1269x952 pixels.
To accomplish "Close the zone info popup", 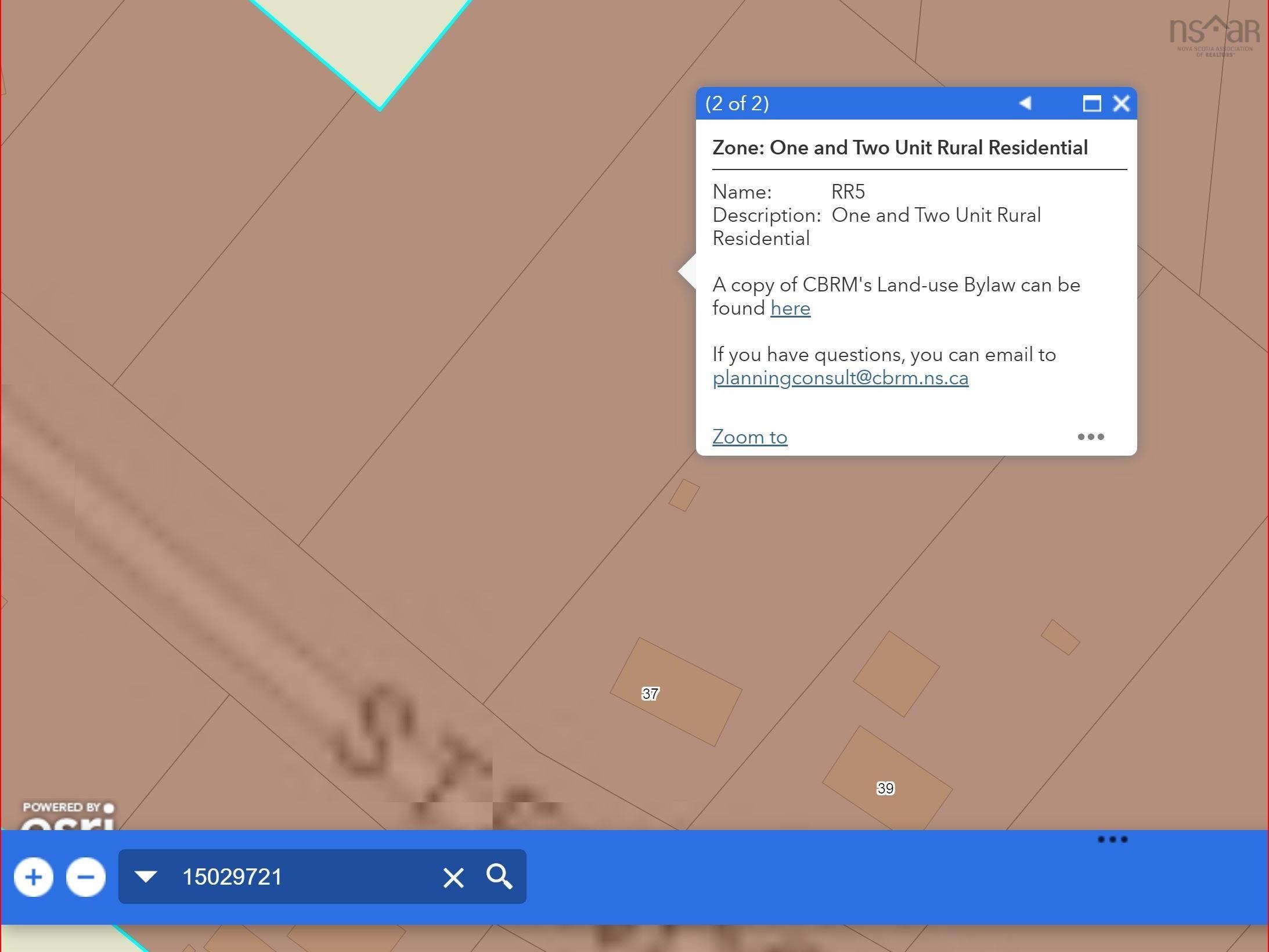I will point(1121,104).
